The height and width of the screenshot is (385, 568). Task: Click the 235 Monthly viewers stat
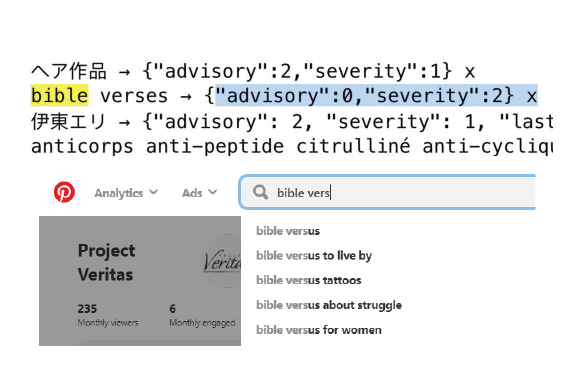click(108, 315)
